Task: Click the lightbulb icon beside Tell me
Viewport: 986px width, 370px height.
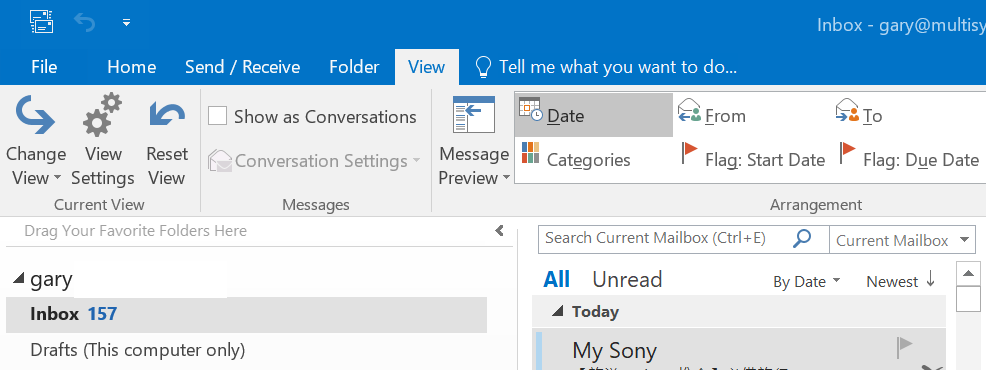Action: pyautogui.click(x=482, y=66)
